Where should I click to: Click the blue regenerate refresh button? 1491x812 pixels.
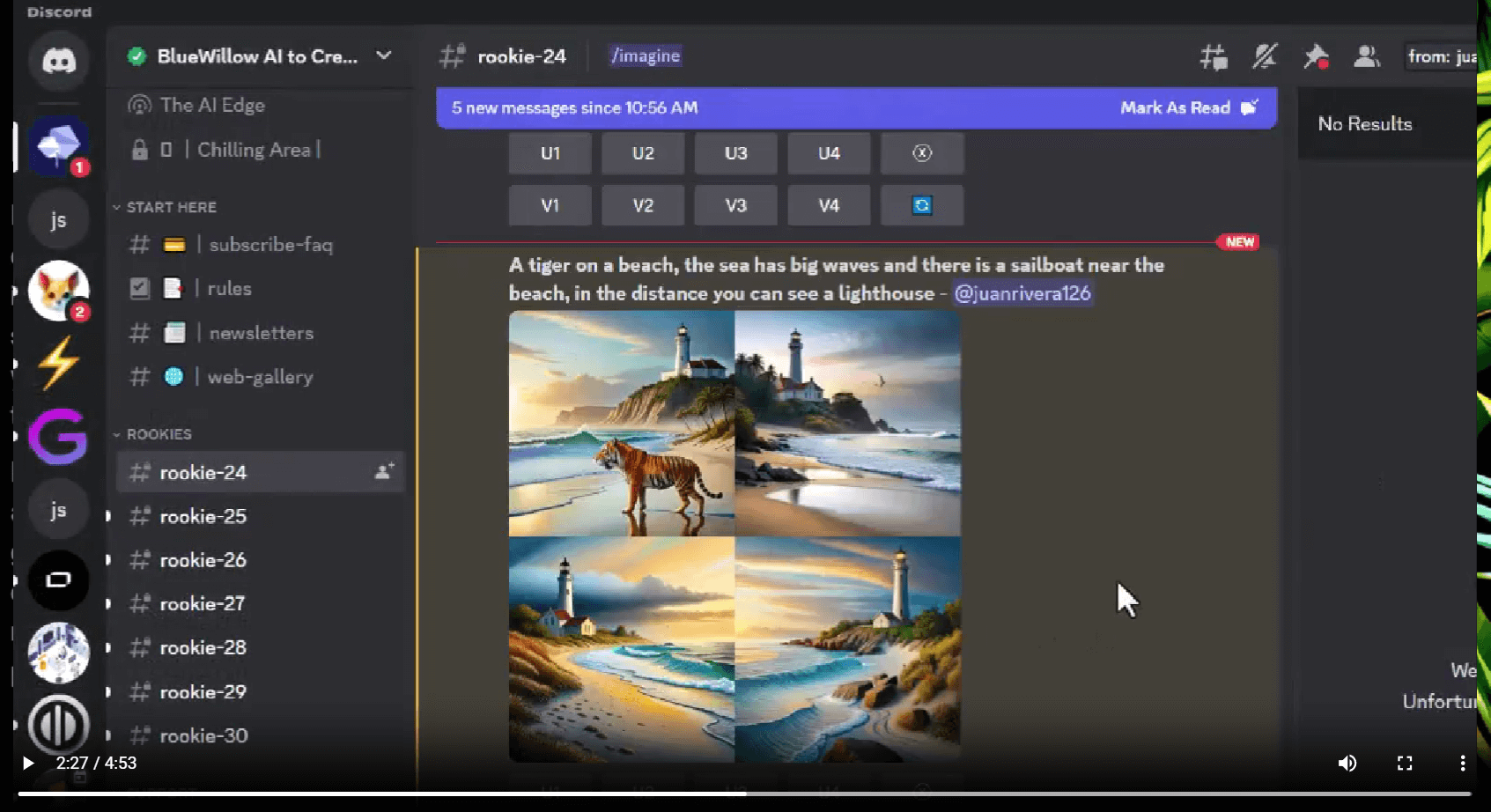click(x=922, y=205)
